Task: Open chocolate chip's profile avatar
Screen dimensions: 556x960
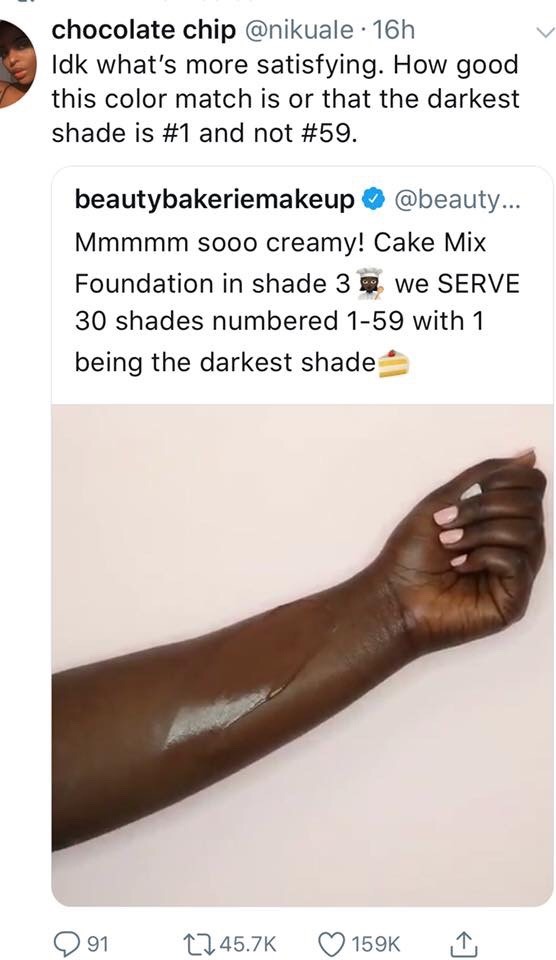Action: pyautogui.click(x=15, y=64)
